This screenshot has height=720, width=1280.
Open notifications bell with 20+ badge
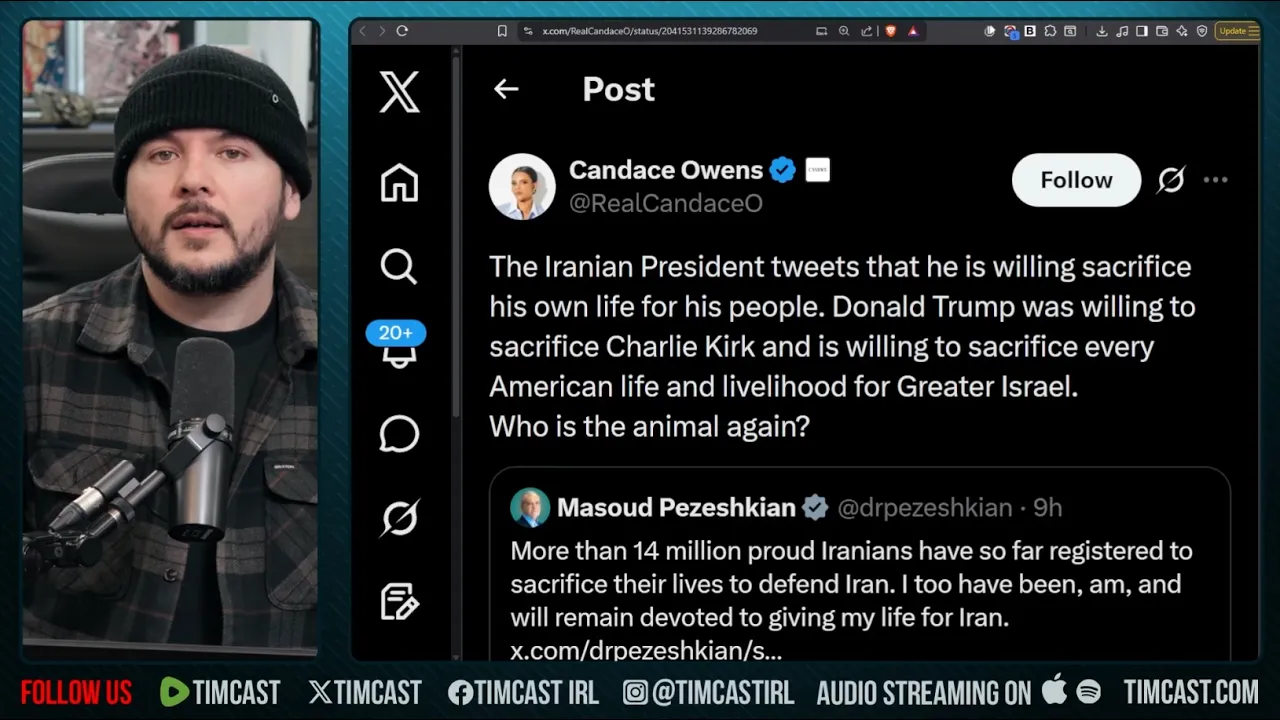tap(397, 346)
